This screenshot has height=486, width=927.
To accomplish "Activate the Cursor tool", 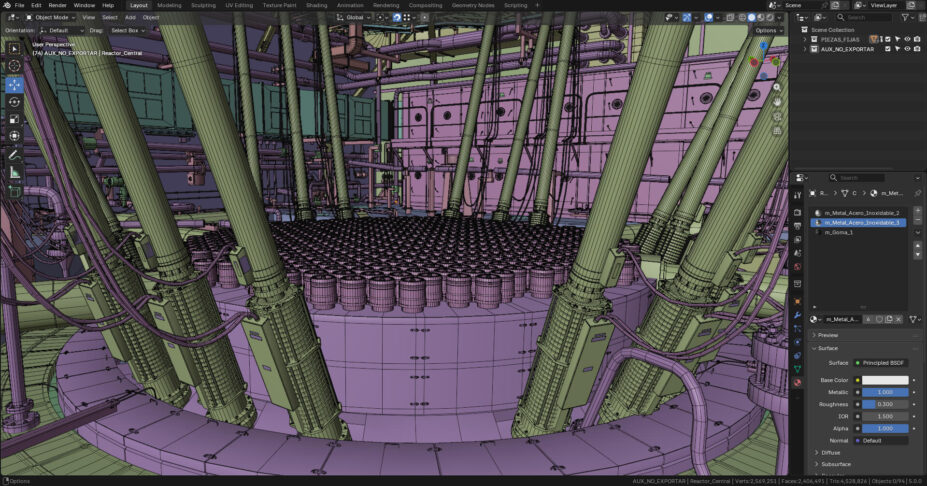I will click(x=14, y=65).
